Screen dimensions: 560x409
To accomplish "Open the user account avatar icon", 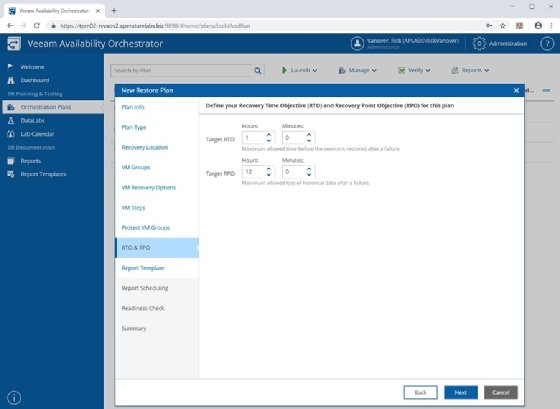I will [x=357, y=44].
